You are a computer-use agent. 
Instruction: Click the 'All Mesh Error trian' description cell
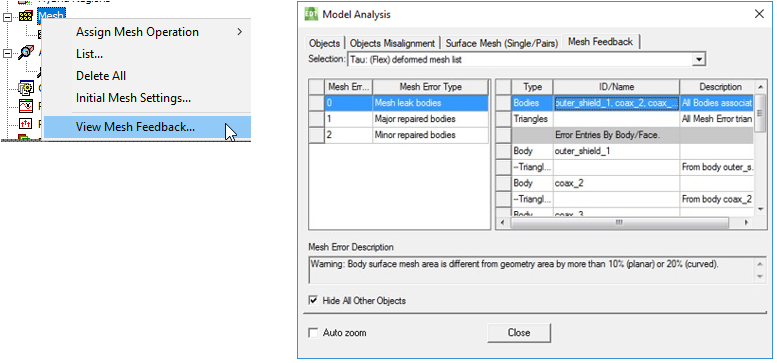pyautogui.click(x=717, y=119)
